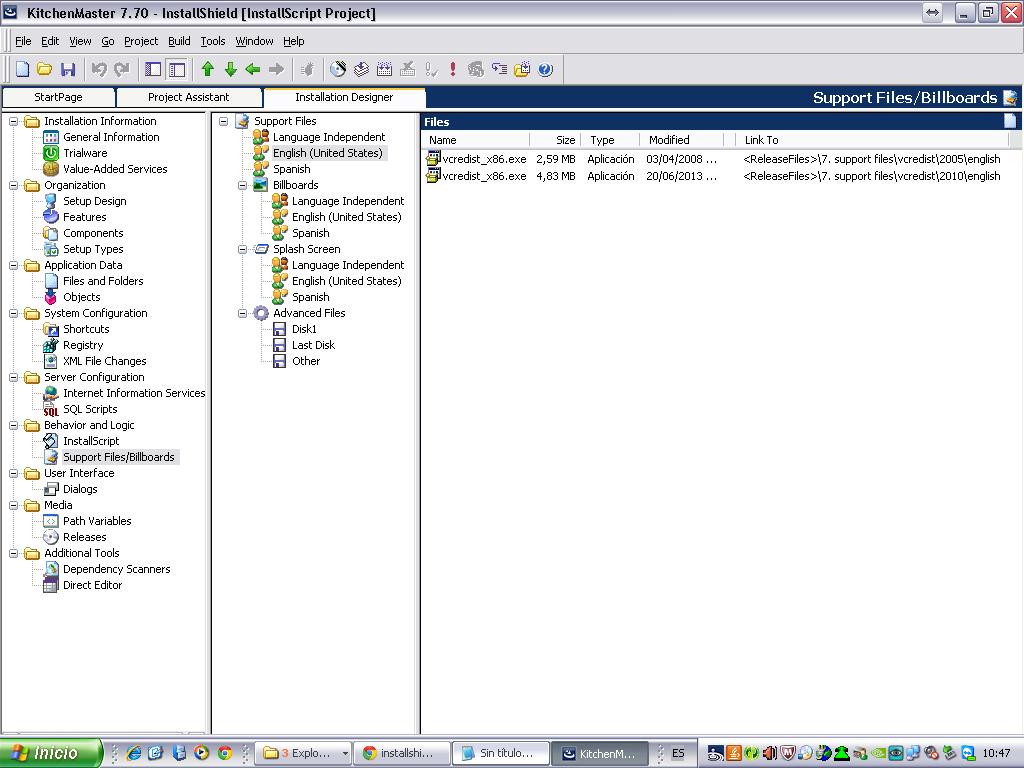Switch to the installshi... Chrome taskbar window
The width and height of the screenshot is (1024, 768).
402,753
